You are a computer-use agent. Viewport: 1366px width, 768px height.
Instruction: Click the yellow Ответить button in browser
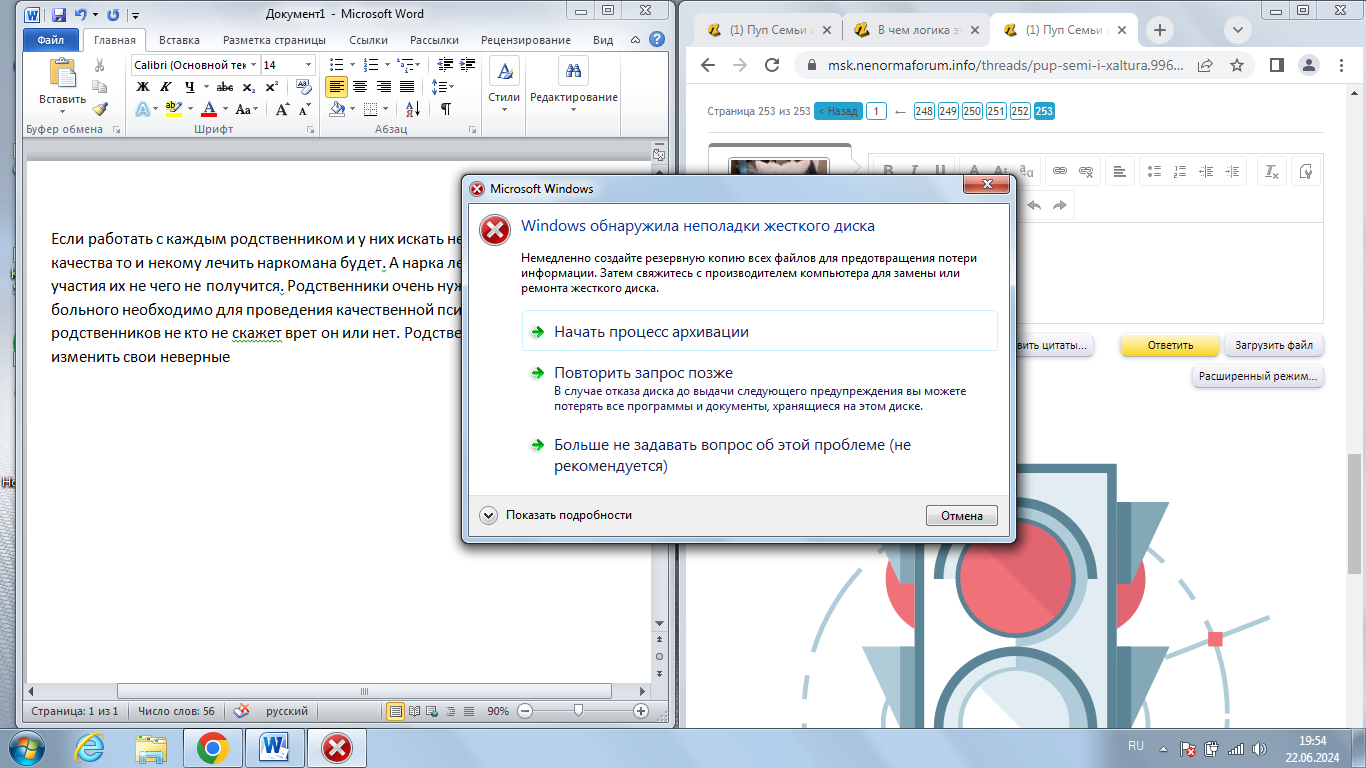[x=1170, y=345]
